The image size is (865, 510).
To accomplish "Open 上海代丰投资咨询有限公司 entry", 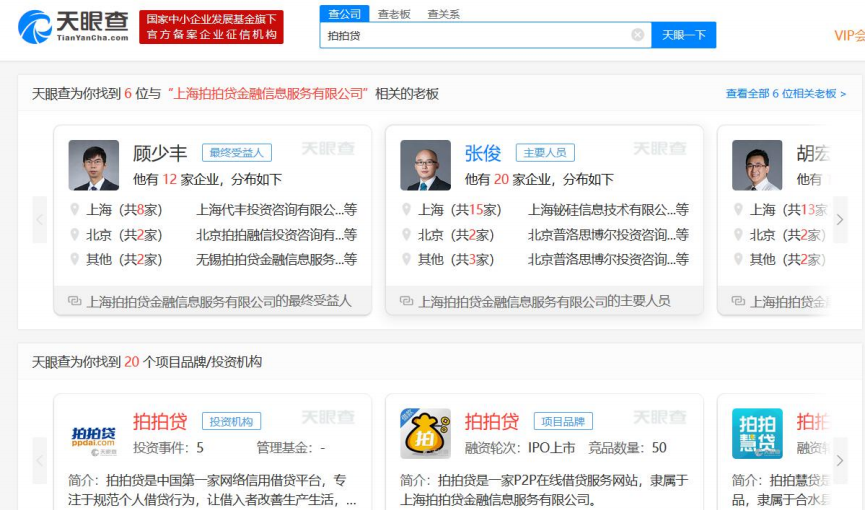I will click(276, 210).
